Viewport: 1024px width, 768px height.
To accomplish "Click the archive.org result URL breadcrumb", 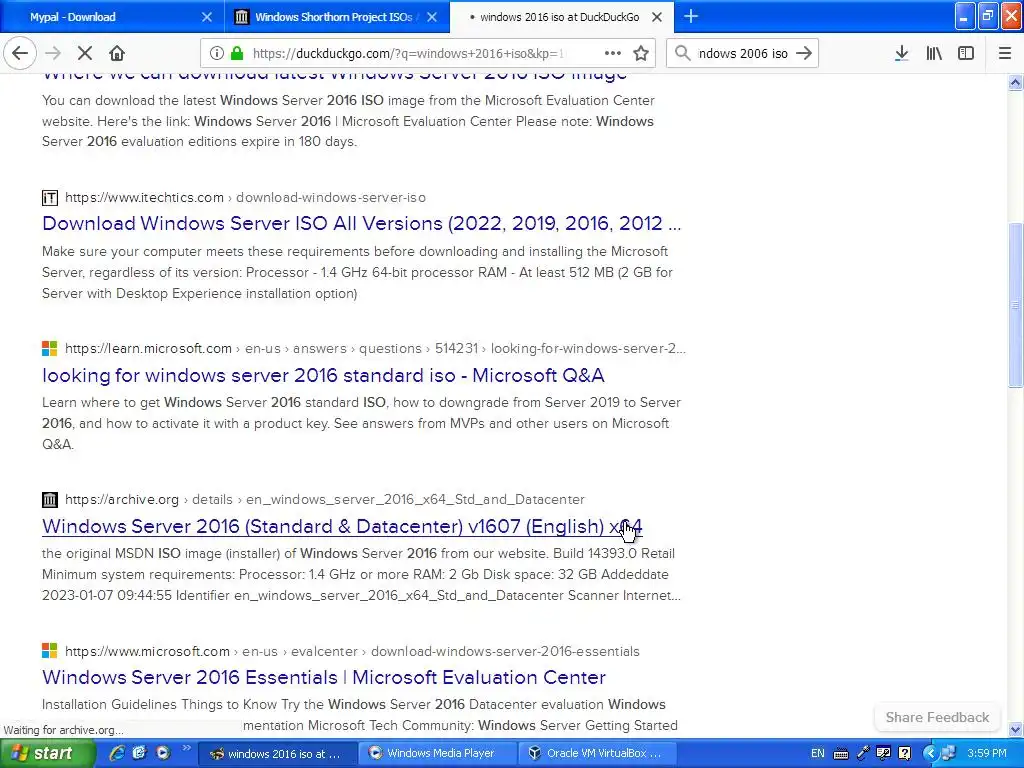I will [x=325, y=500].
